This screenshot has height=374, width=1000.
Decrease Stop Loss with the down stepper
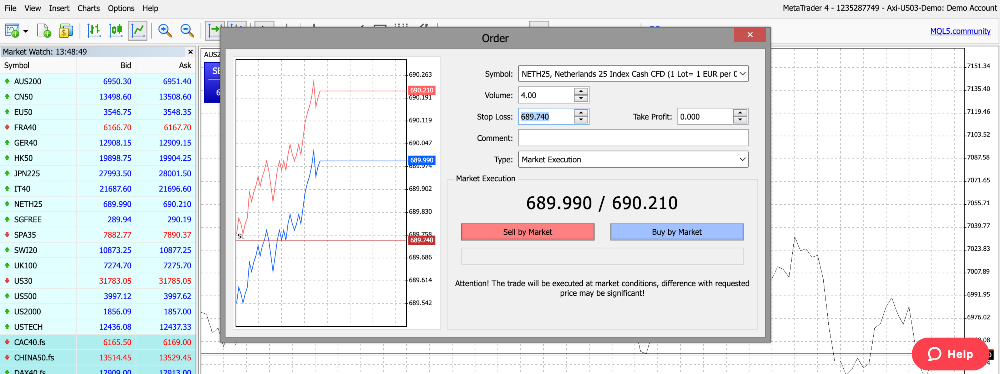581,120
